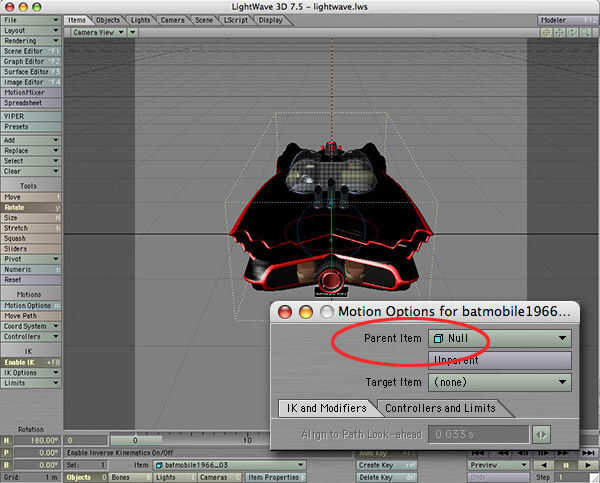Play animation forward
Image resolution: width=600 pixels, height=483 pixels.
(x=588, y=465)
